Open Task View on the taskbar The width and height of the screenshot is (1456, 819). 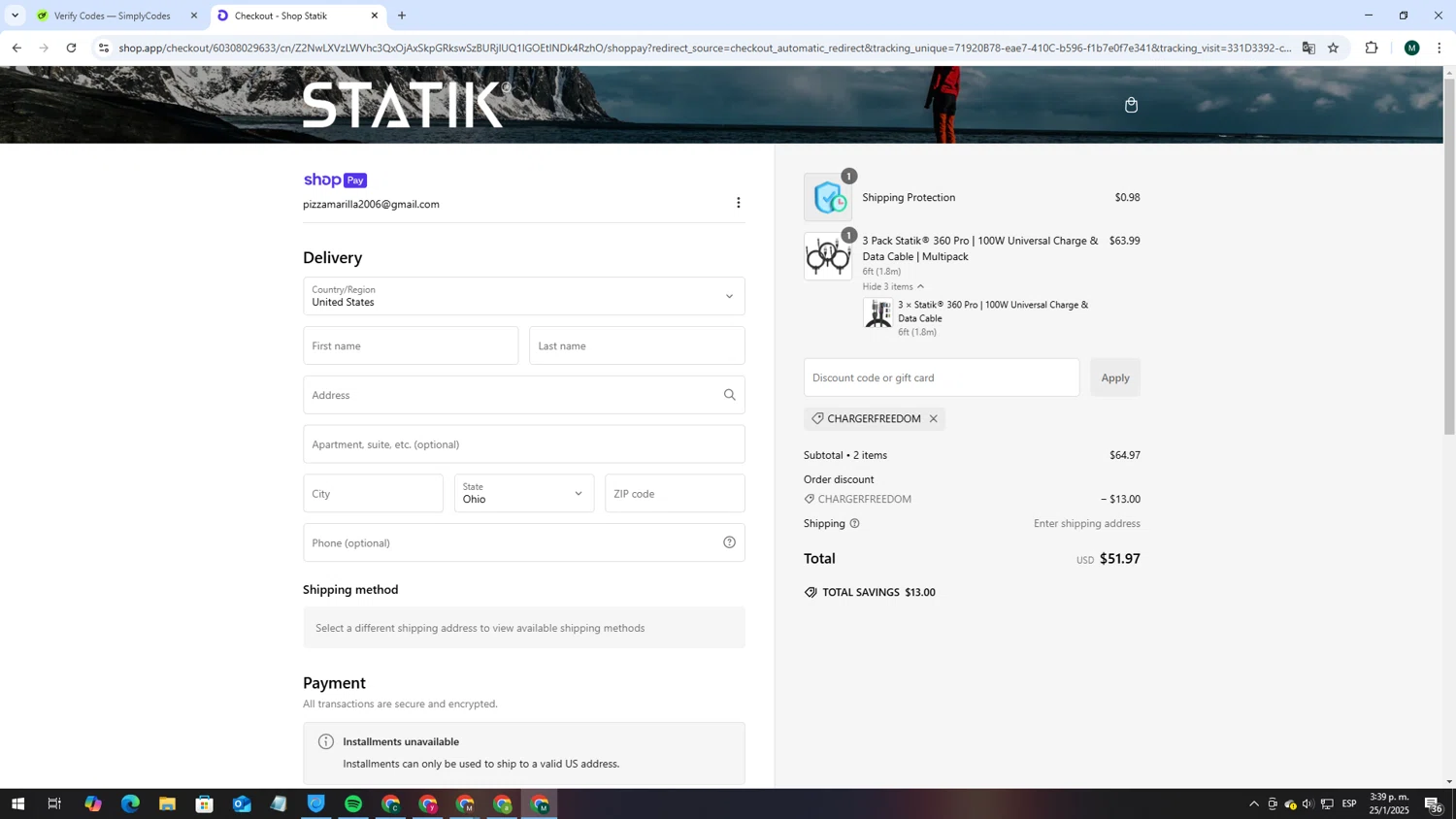pyautogui.click(x=54, y=803)
